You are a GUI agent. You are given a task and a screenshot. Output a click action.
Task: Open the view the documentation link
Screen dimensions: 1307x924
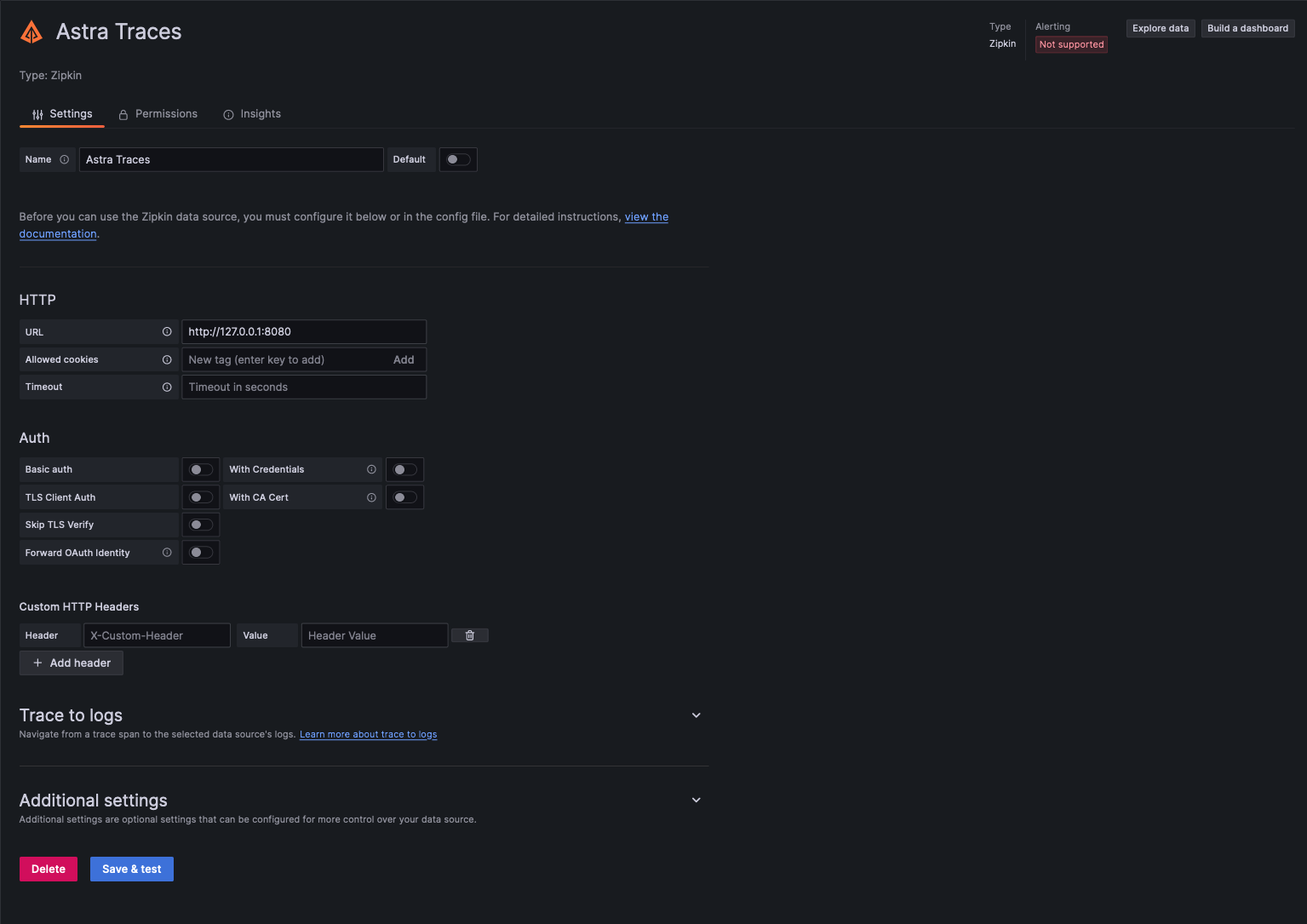(646, 217)
